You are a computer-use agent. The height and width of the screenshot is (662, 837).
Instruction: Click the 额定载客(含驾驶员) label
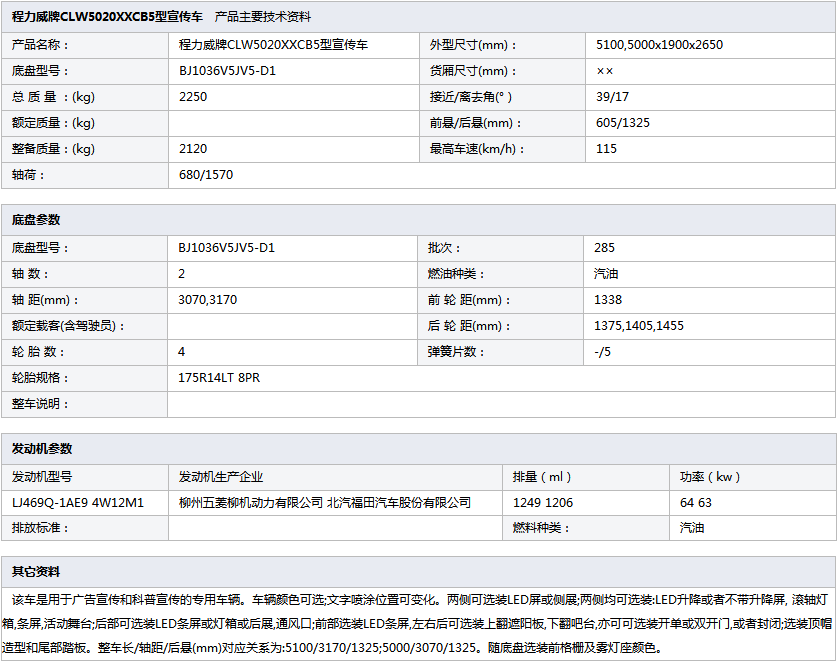[68, 326]
